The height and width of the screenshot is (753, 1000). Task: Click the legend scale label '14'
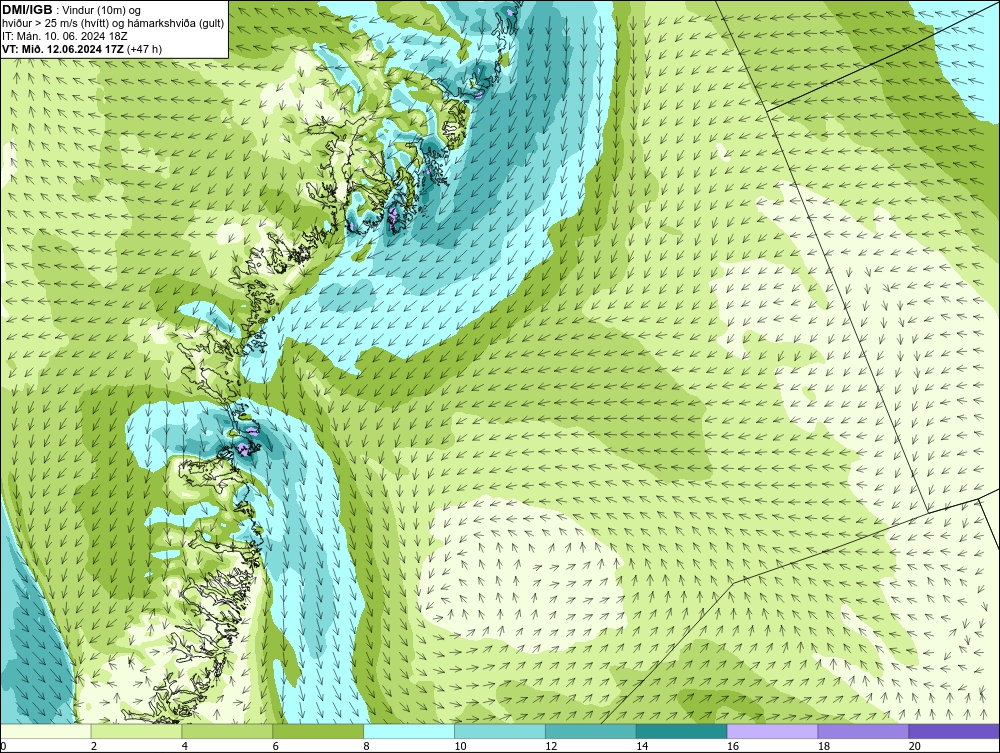(x=642, y=746)
